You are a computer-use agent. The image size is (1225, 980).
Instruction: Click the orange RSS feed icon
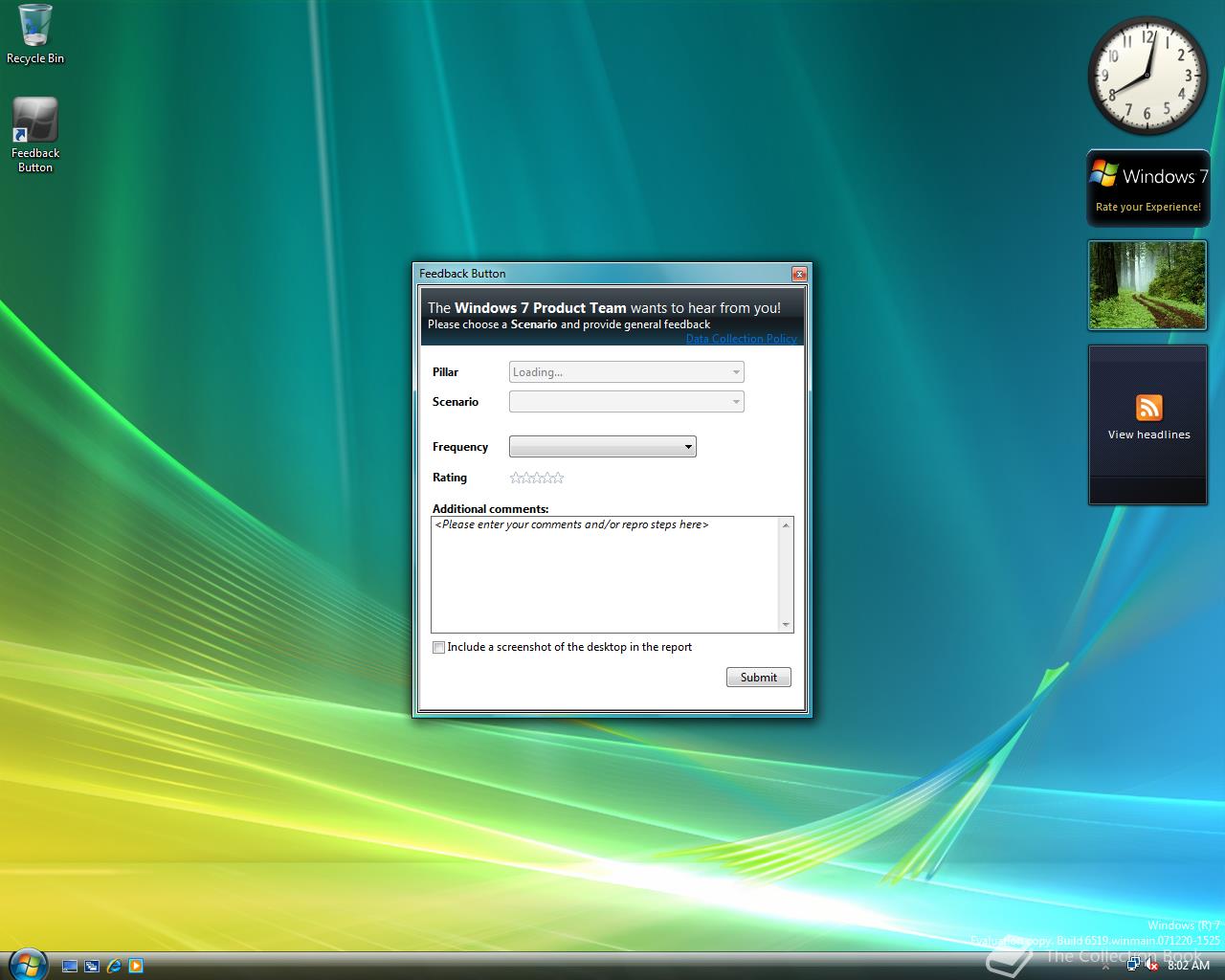(1148, 408)
